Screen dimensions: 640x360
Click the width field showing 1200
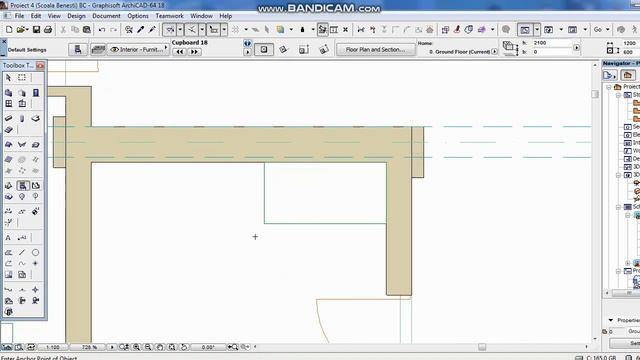631,43
